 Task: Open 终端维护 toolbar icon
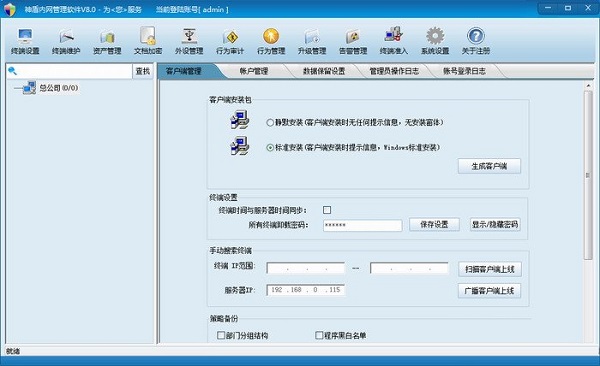(x=66, y=41)
